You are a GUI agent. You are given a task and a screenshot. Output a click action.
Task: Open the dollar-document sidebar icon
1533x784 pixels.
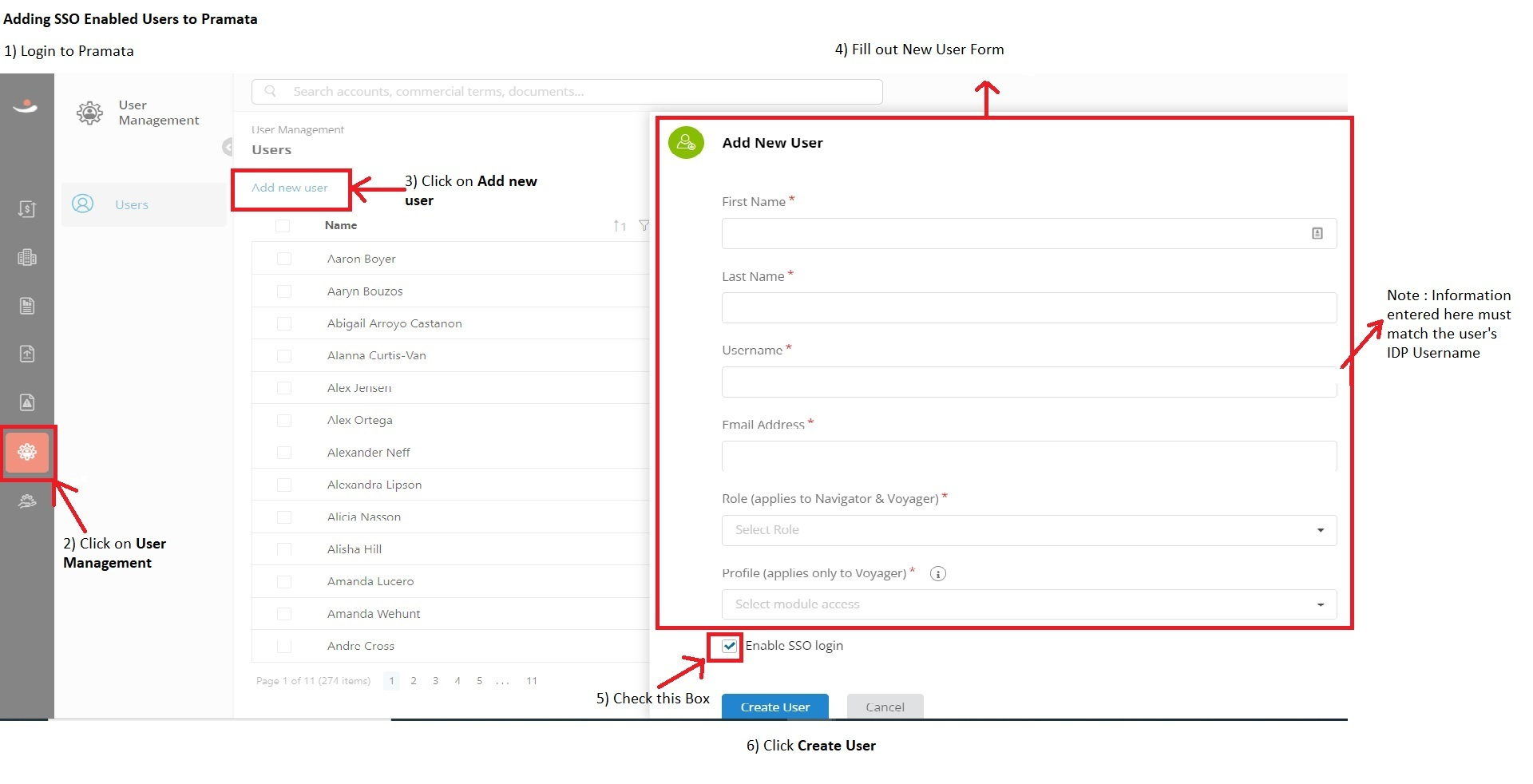(x=27, y=209)
